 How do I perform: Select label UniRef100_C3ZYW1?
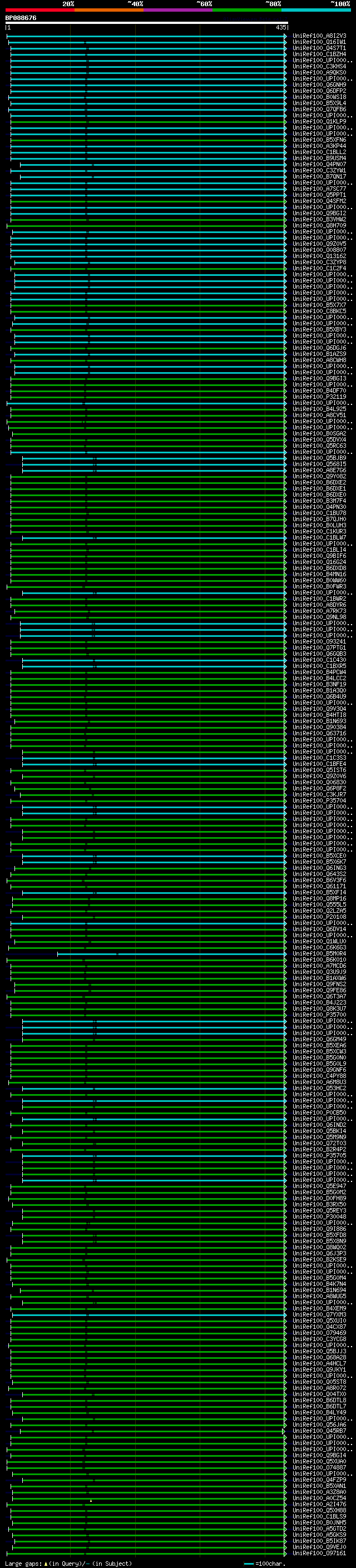[319, 170]
